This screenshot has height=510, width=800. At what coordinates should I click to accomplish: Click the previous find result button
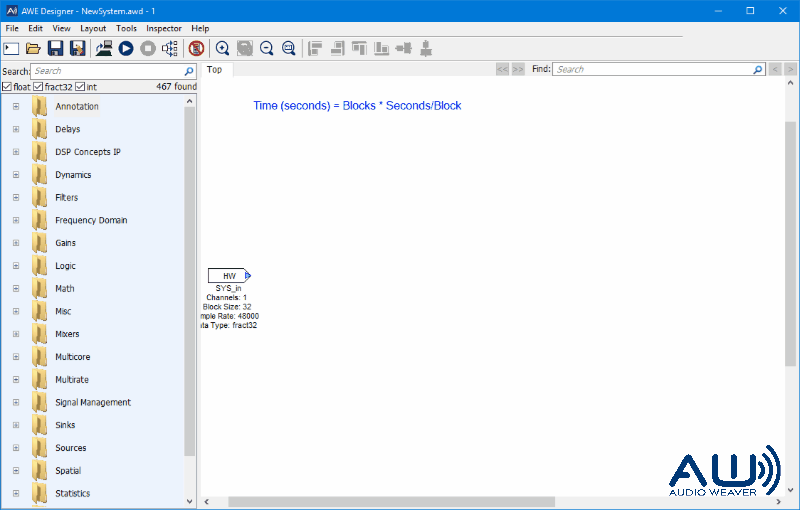point(775,69)
